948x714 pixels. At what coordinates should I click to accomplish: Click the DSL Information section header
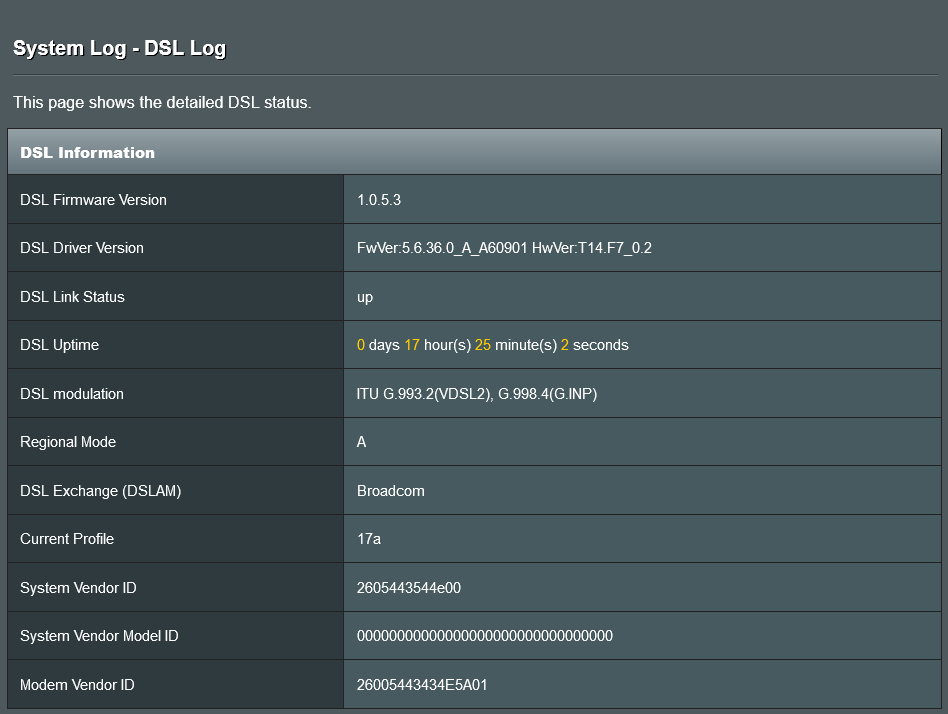coord(88,153)
